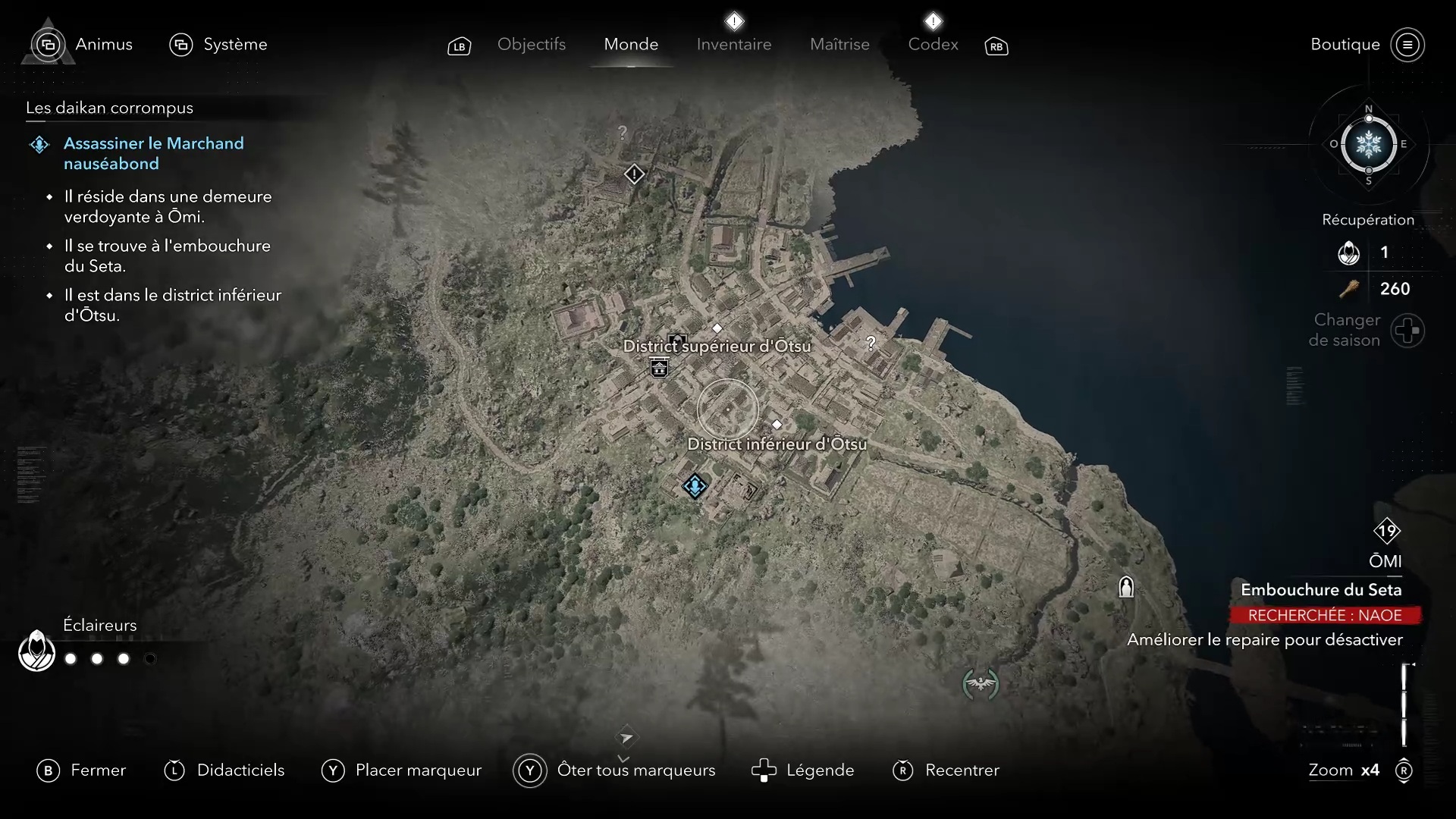
Task: Open the Boutique menu icon
Action: click(1407, 45)
